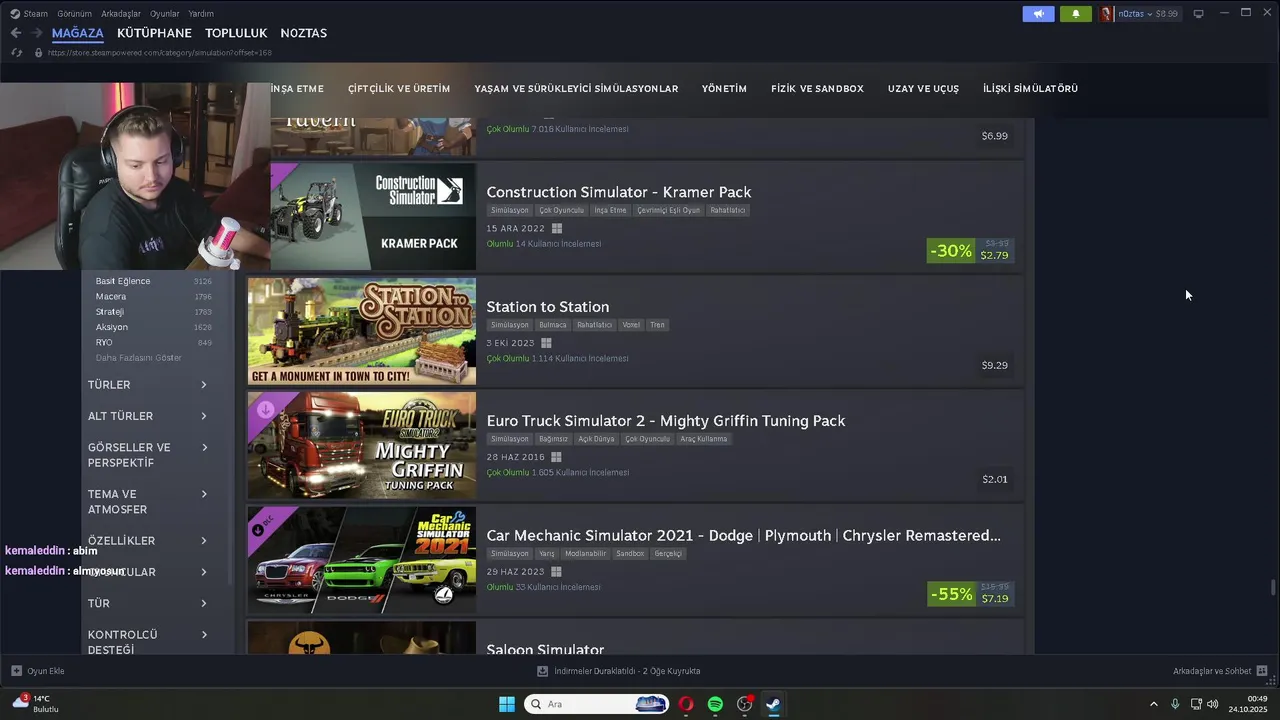Reload the store page
1280x720 pixels.
(17, 52)
